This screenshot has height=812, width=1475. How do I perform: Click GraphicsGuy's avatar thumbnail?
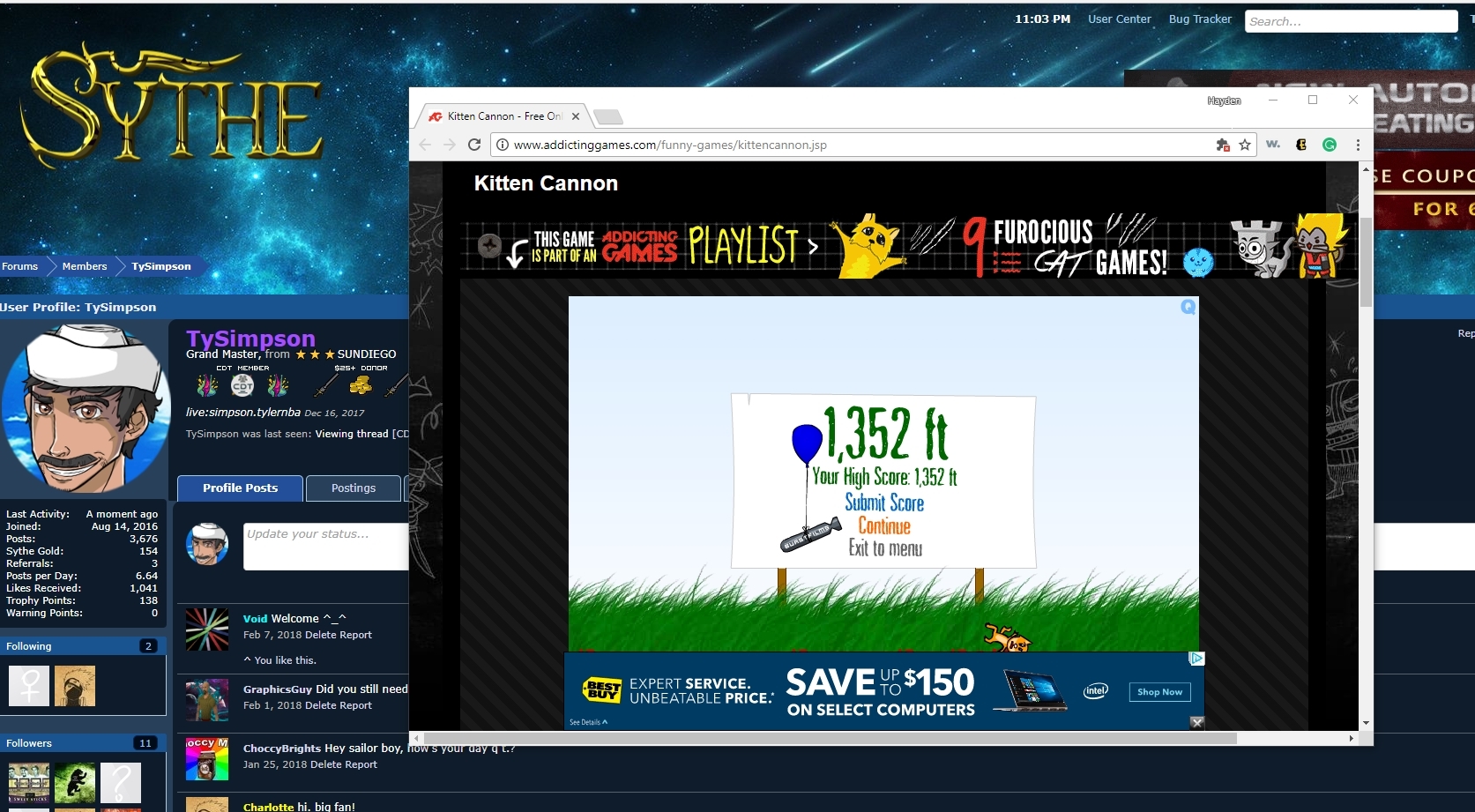coord(207,700)
